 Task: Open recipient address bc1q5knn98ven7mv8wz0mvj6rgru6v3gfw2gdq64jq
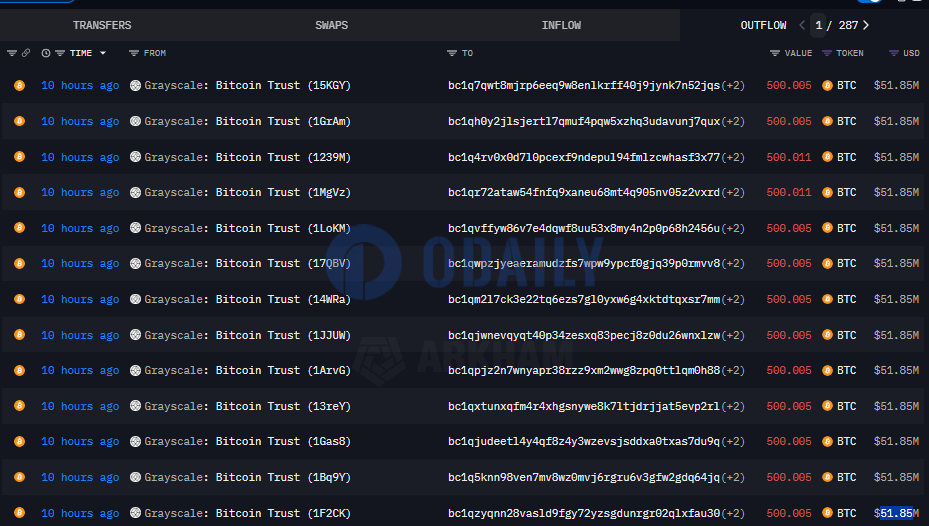[x=584, y=477]
